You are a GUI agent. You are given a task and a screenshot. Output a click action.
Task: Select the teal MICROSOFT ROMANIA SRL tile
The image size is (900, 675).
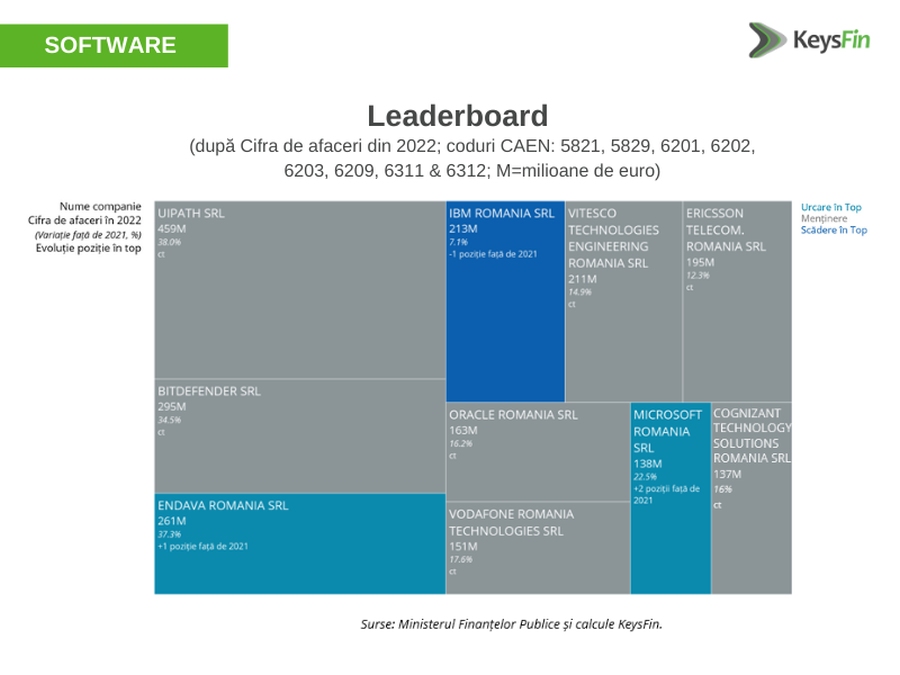pyautogui.click(x=669, y=498)
